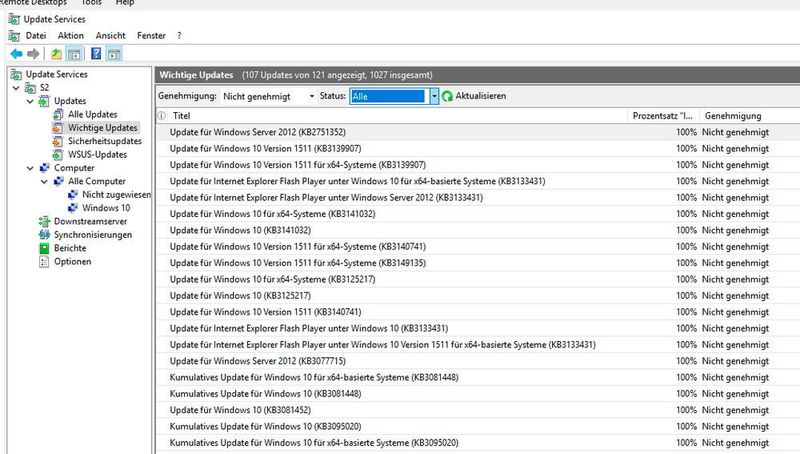Select Kumulatives Update x64-basierte Systeme (KB3081448)
800x454 pixels.
[x=478, y=377]
